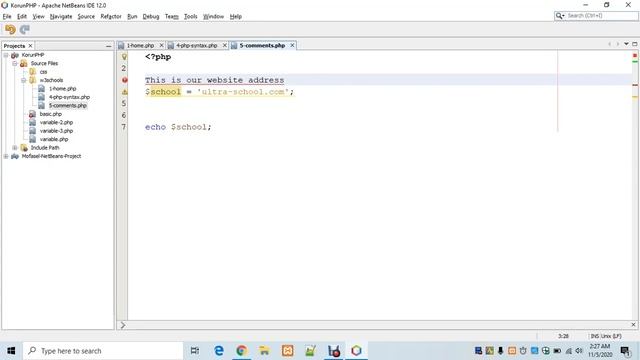
Task: Click the screen recorder taskbar icon
Action: [x=333, y=351]
